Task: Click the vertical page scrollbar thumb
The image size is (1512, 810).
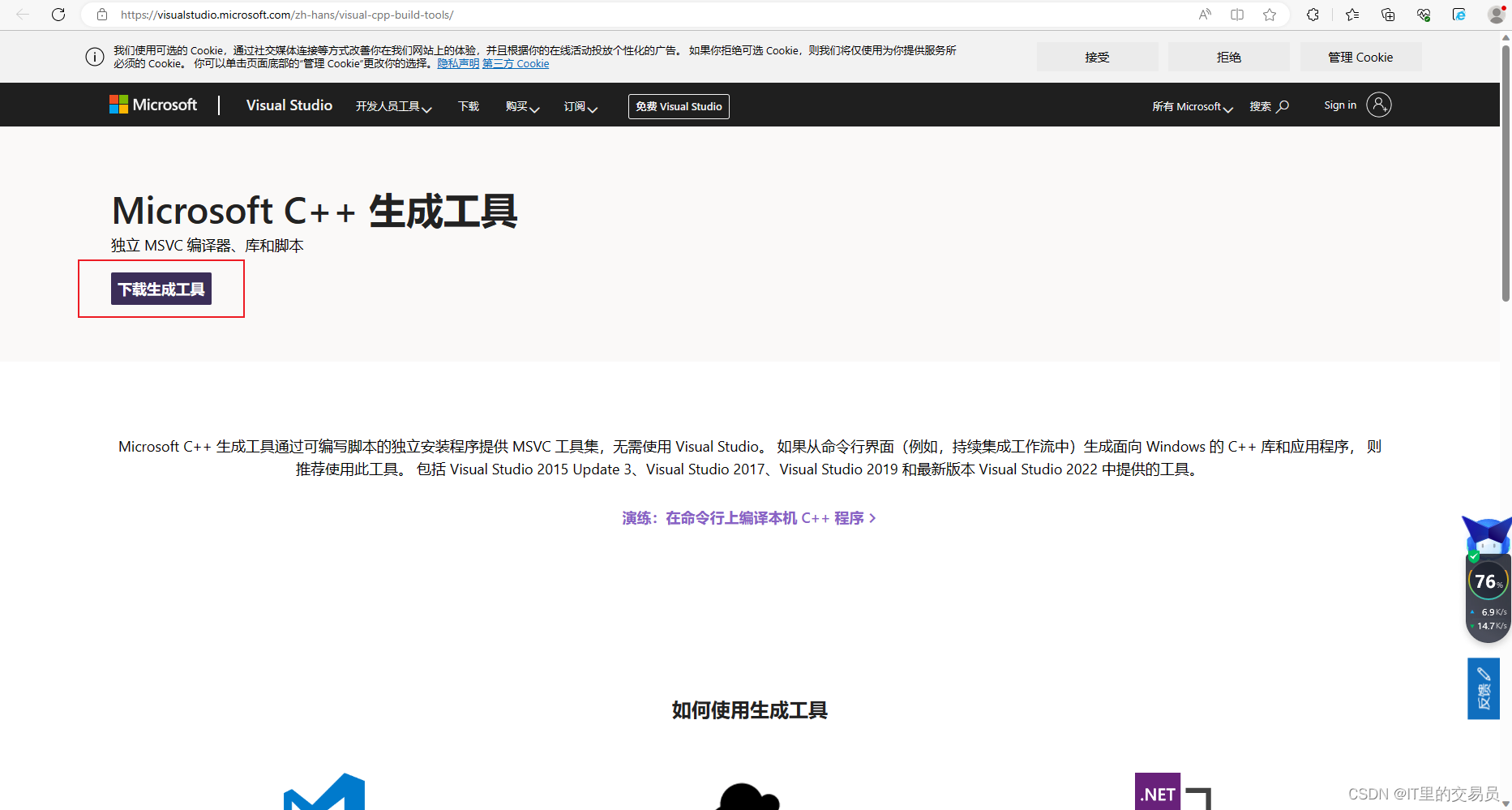Action: click(1506, 173)
